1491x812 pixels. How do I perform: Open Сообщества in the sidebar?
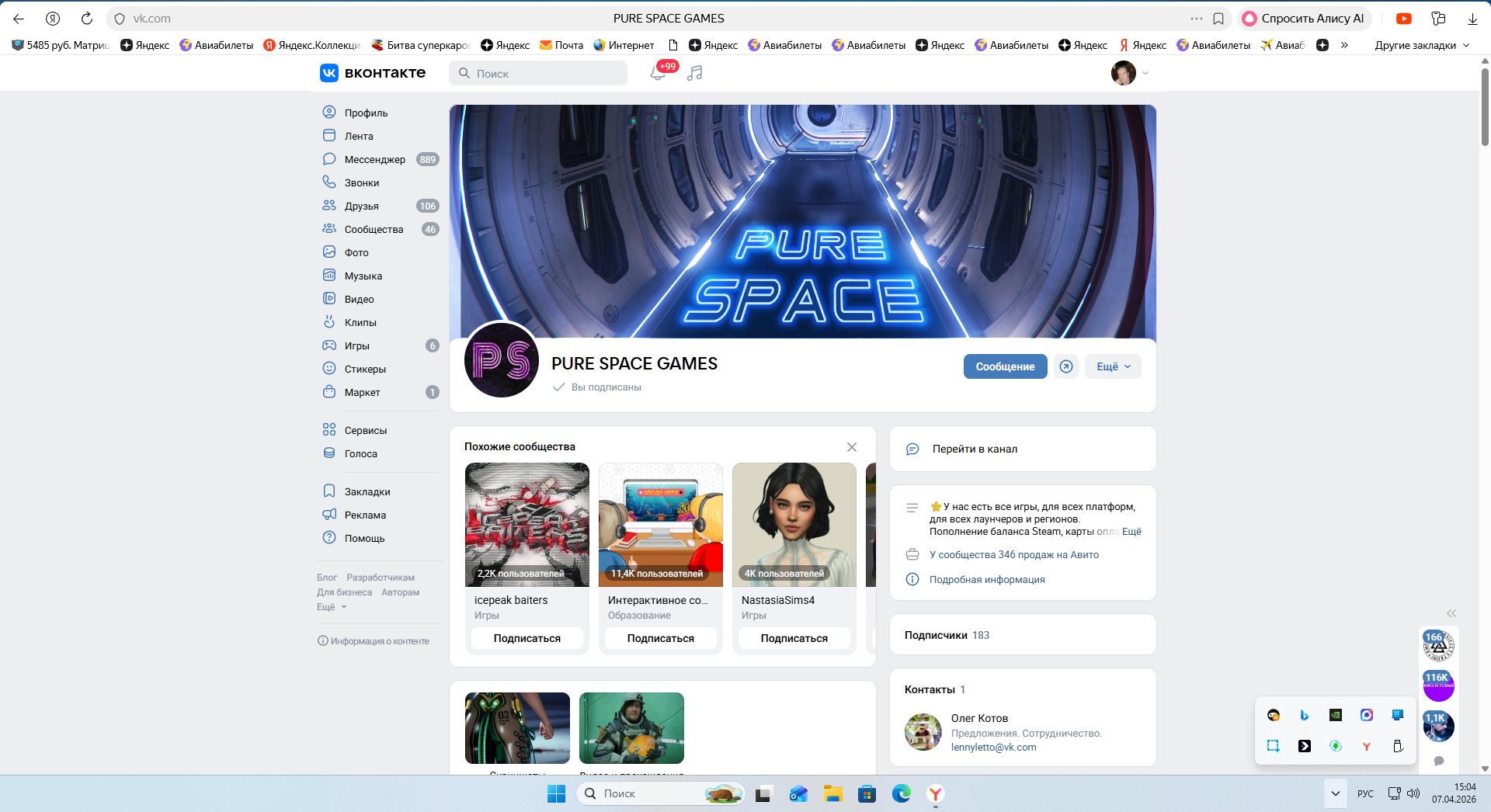pyautogui.click(x=374, y=229)
